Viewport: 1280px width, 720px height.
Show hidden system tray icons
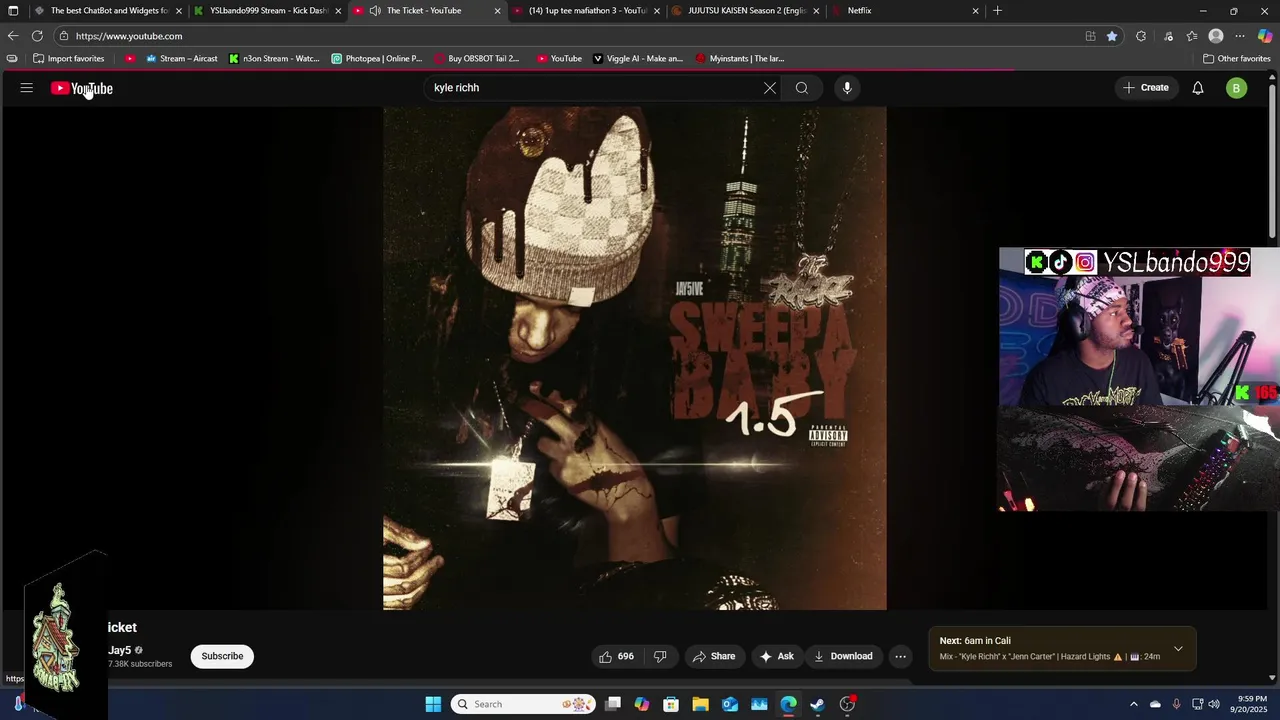pos(1133,704)
